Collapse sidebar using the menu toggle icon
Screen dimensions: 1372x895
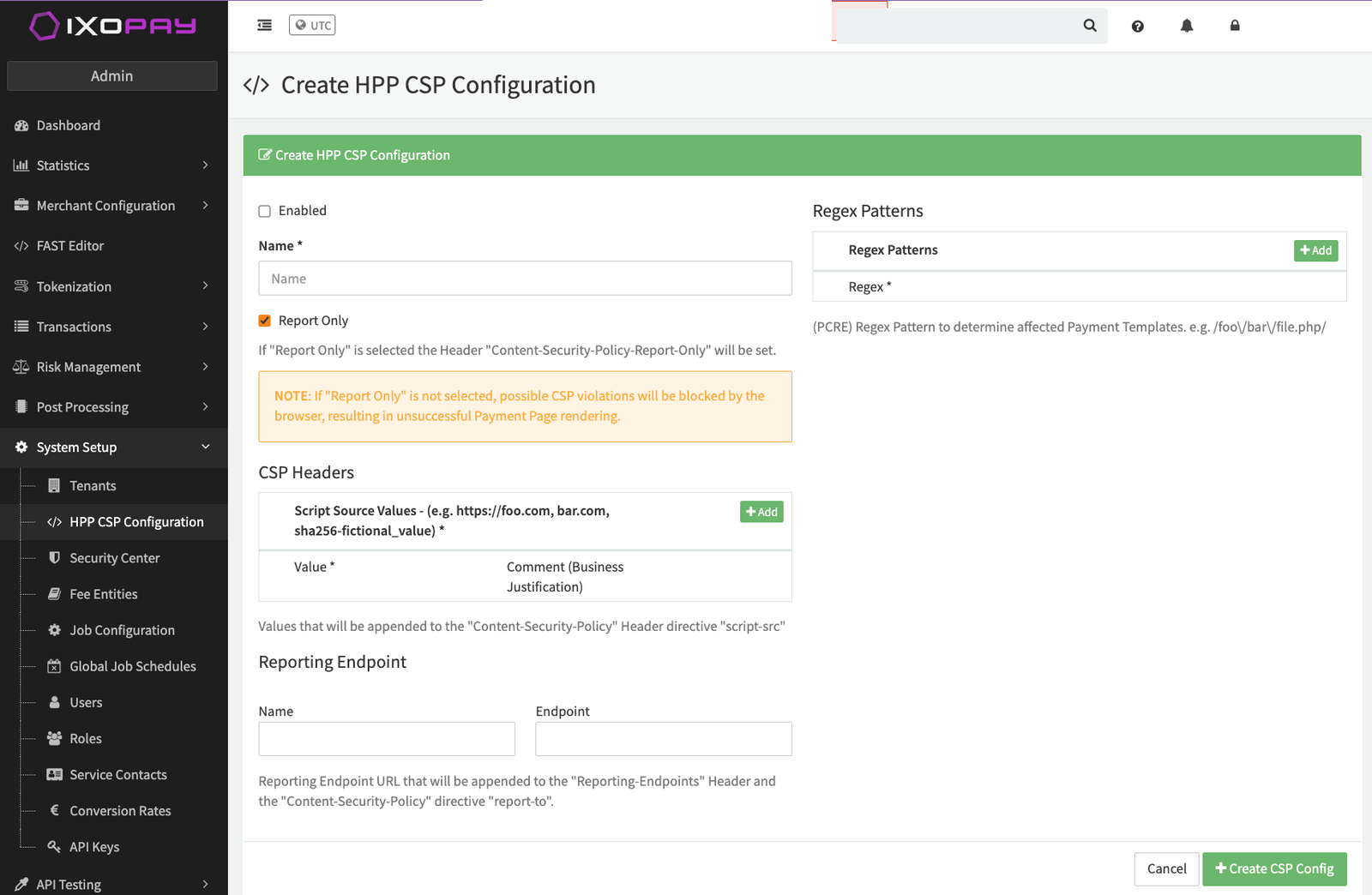tap(265, 25)
